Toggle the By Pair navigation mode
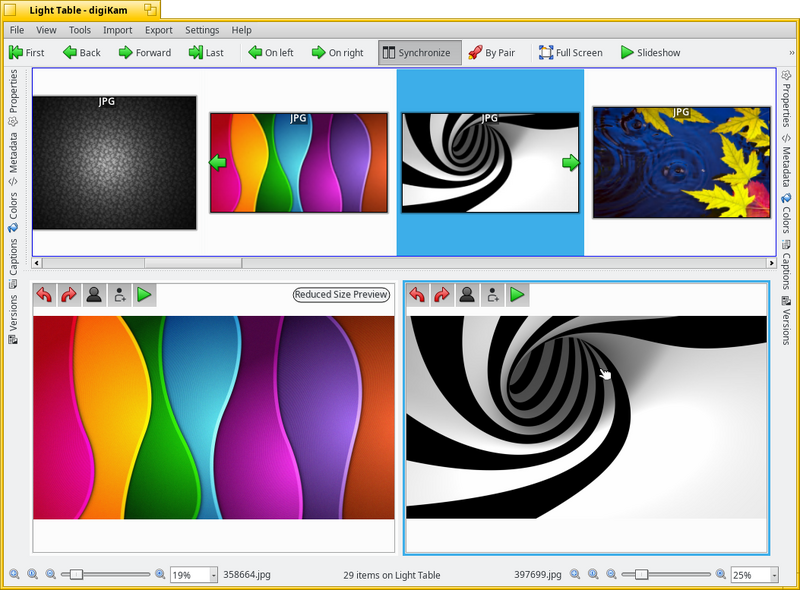Image resolution: width=800 pixels, height=590 pixels. (x=492, y=53)
